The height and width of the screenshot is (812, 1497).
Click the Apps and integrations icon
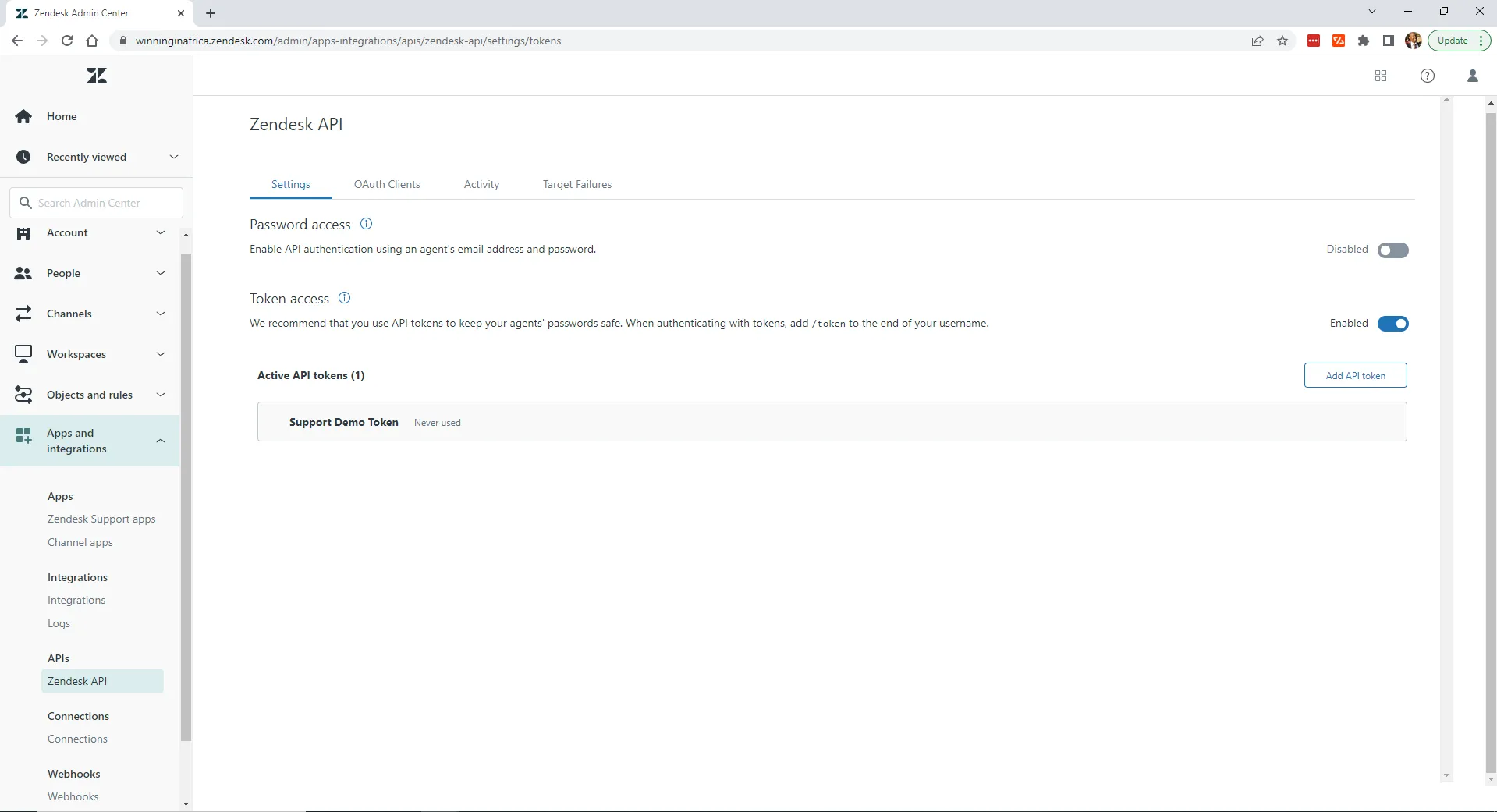click(x=23, y=435)
